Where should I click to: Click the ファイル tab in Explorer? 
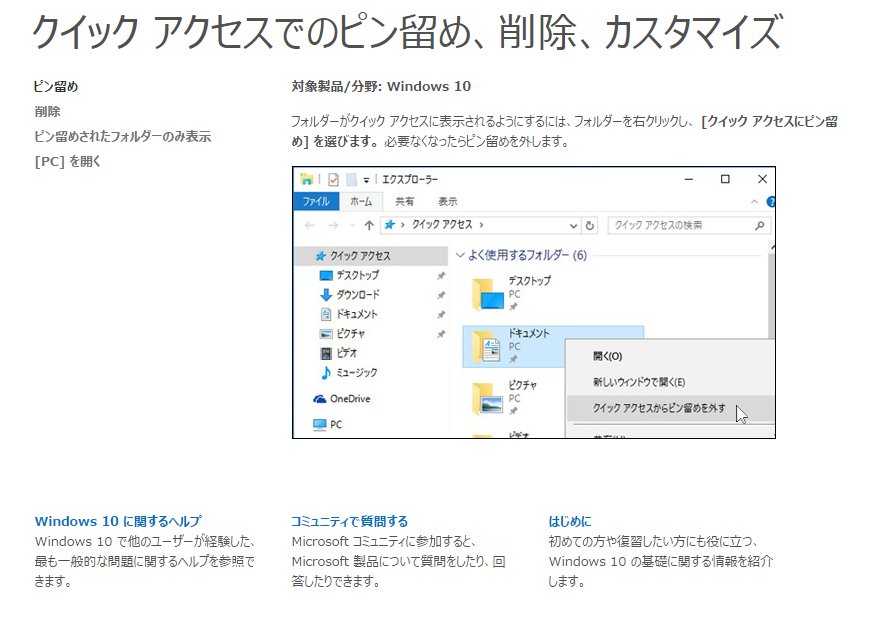[x=316, y=201]
